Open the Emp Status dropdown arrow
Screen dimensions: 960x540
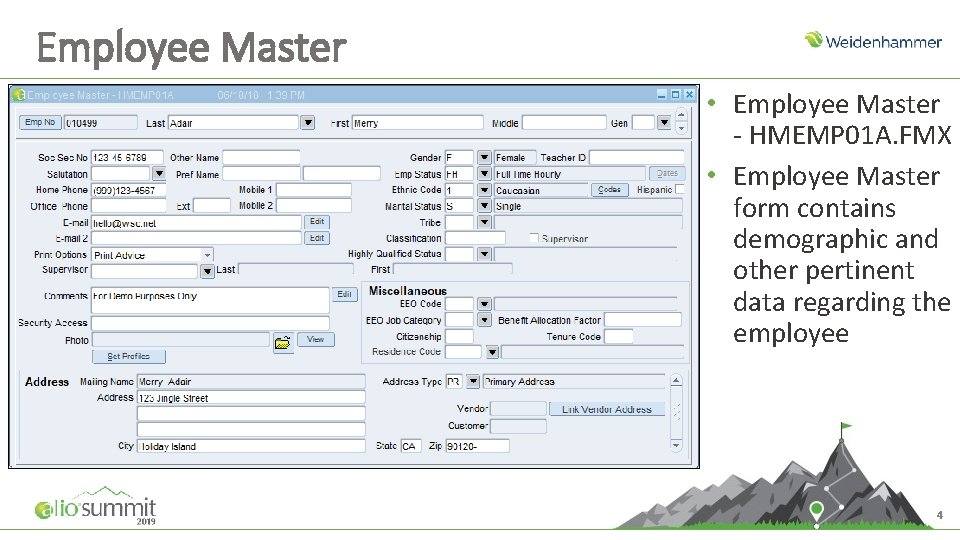[x=484, y=174]
